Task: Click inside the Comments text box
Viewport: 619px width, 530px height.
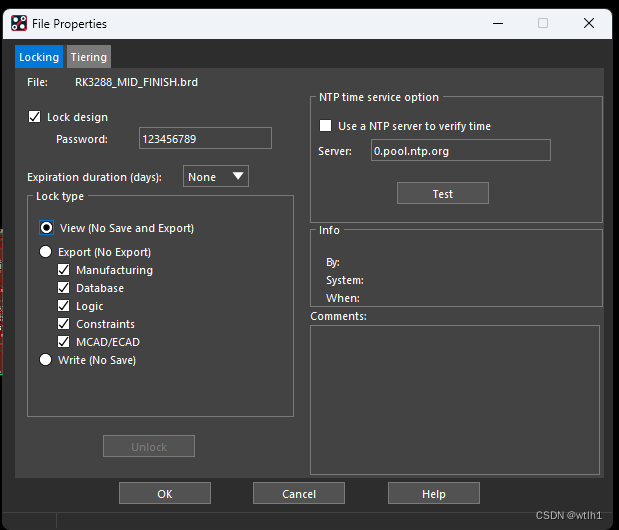Action: coord(454,398)
